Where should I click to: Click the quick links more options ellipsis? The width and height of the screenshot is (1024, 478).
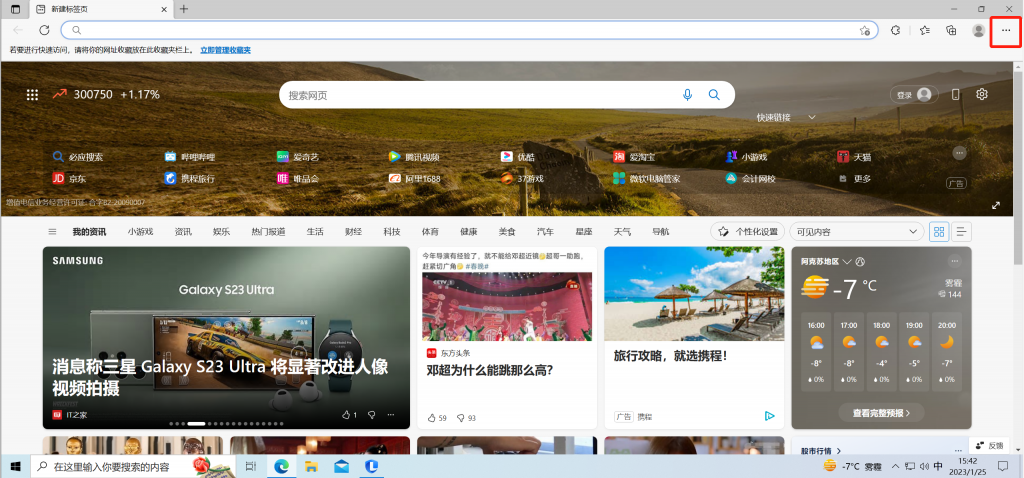pos(959,153)
